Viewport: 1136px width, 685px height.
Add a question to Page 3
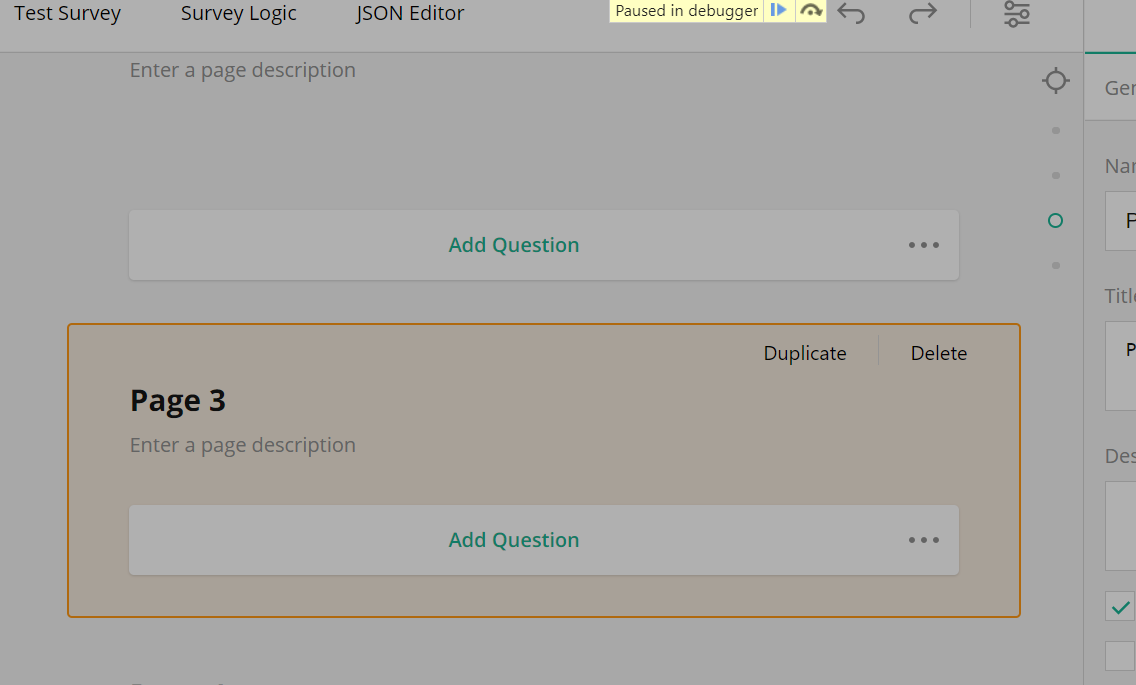513,540
